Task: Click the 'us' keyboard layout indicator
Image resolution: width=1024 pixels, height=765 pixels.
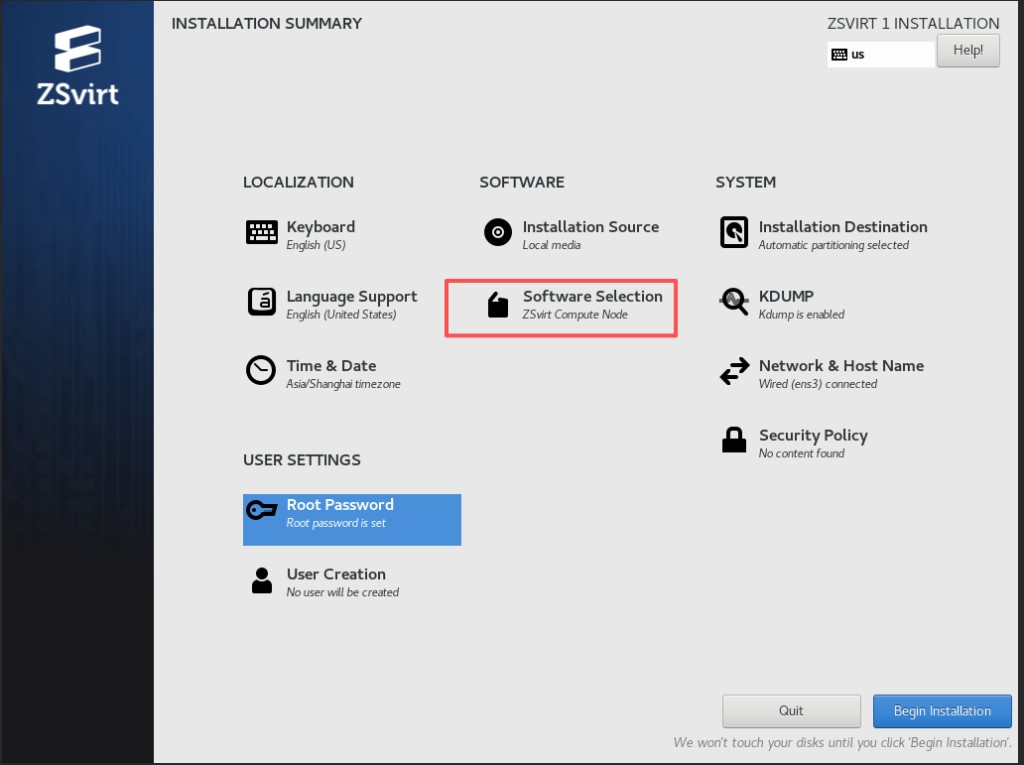Action: click(x=881, y=54)
